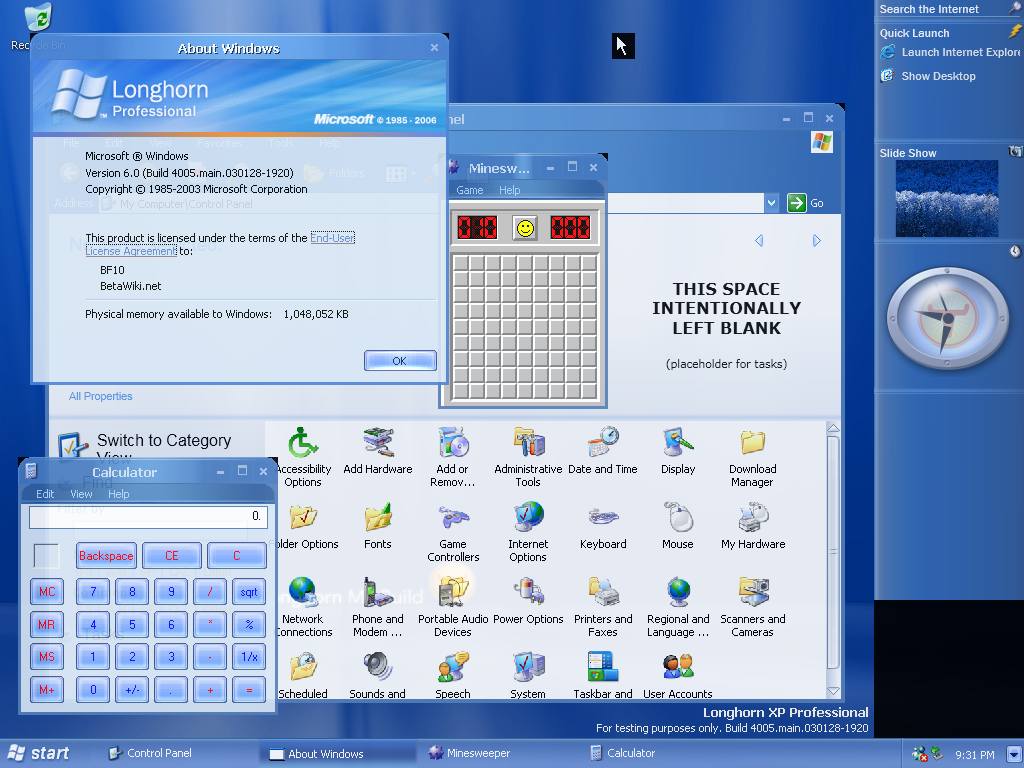Open the Administrative Tools icon
This screenshot has height=768, width=1024.
tap(528, 443)
